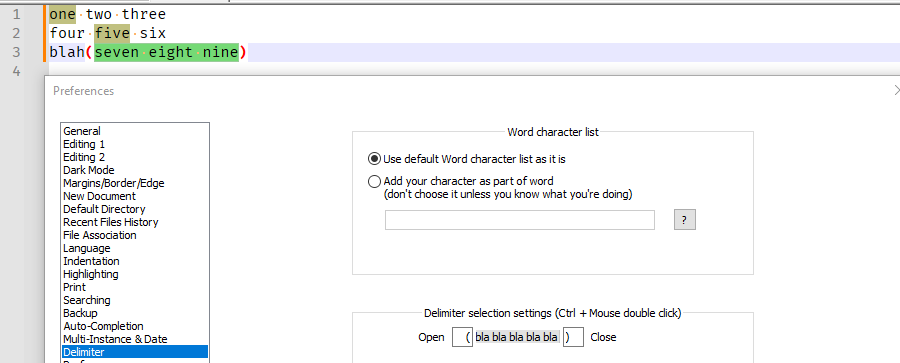Click the word 'four' on line 2
The image size is (900, 363).
point(67,33)
